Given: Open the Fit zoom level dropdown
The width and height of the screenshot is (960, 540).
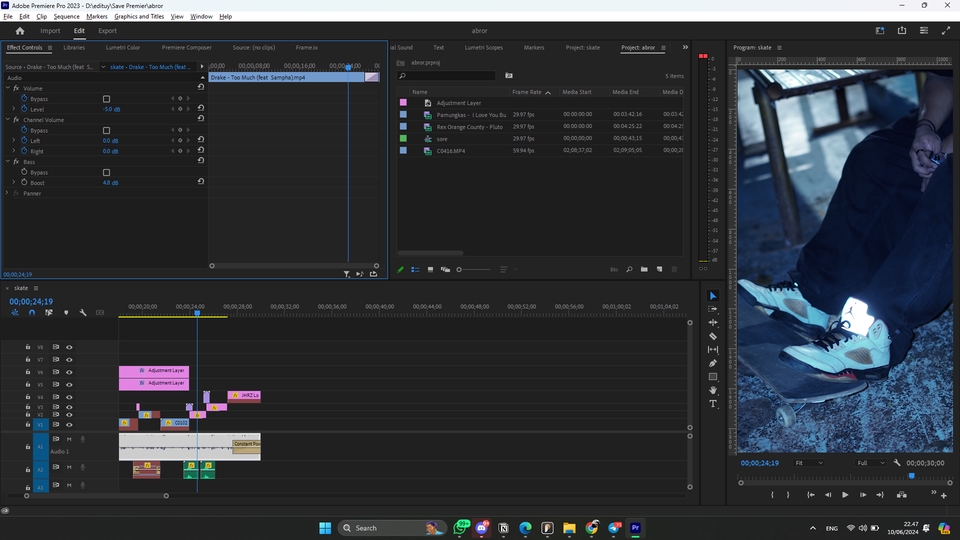Looking at the screenshot, I should point(809,463).
